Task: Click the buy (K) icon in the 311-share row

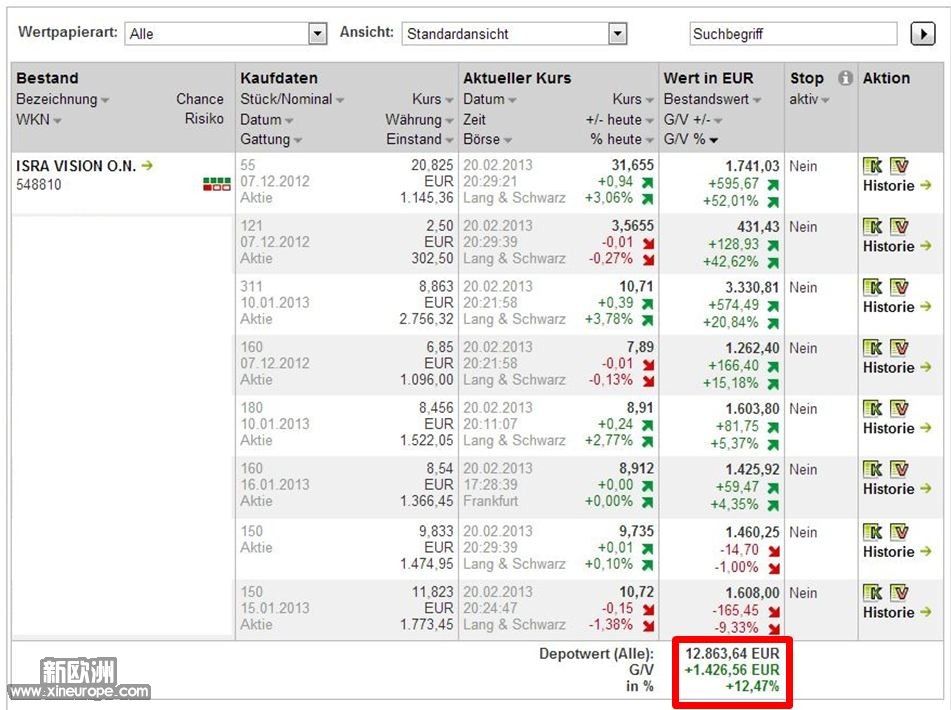Action: [x=873, y=287]
